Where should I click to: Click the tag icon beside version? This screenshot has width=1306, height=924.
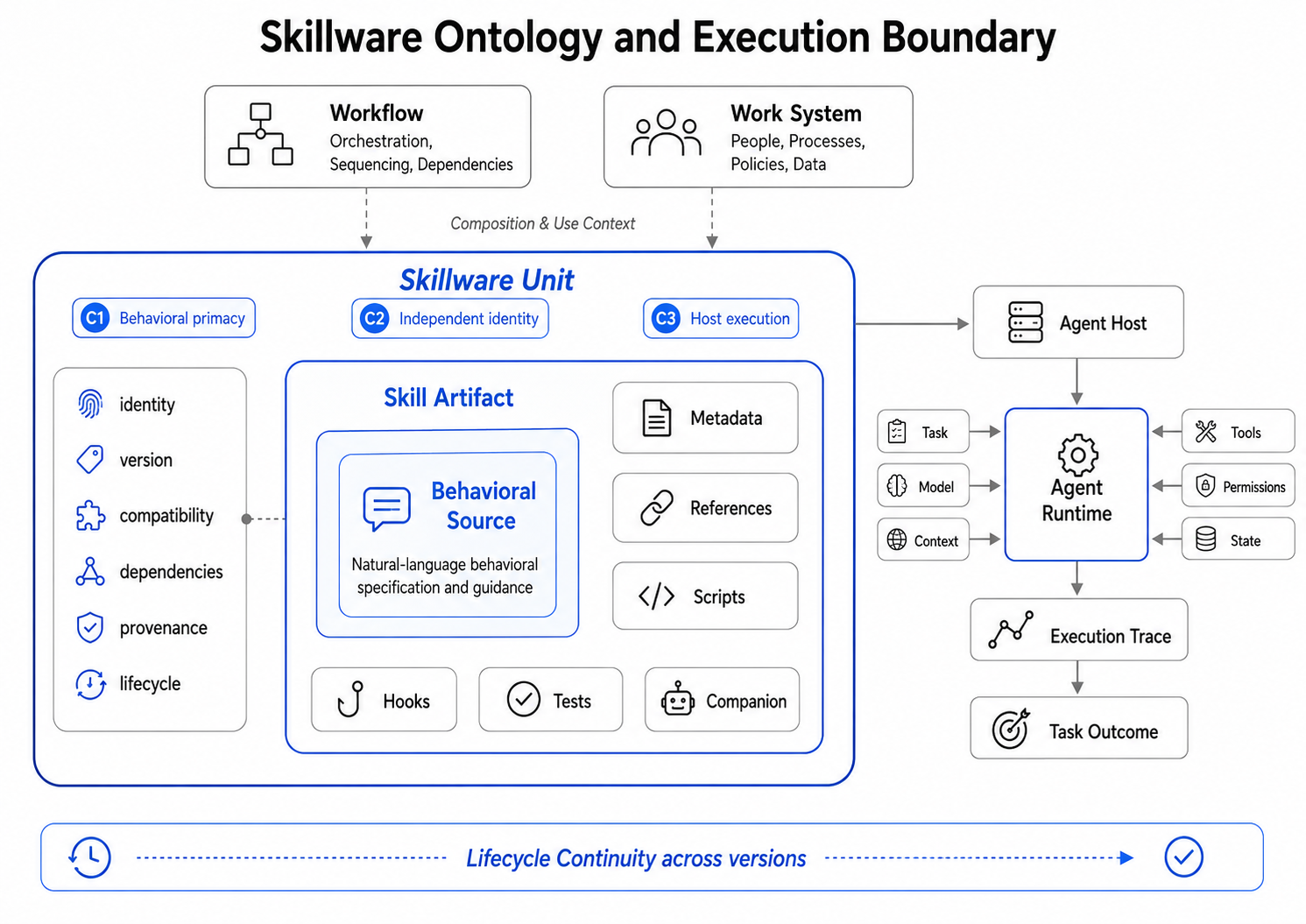[90, 459]
